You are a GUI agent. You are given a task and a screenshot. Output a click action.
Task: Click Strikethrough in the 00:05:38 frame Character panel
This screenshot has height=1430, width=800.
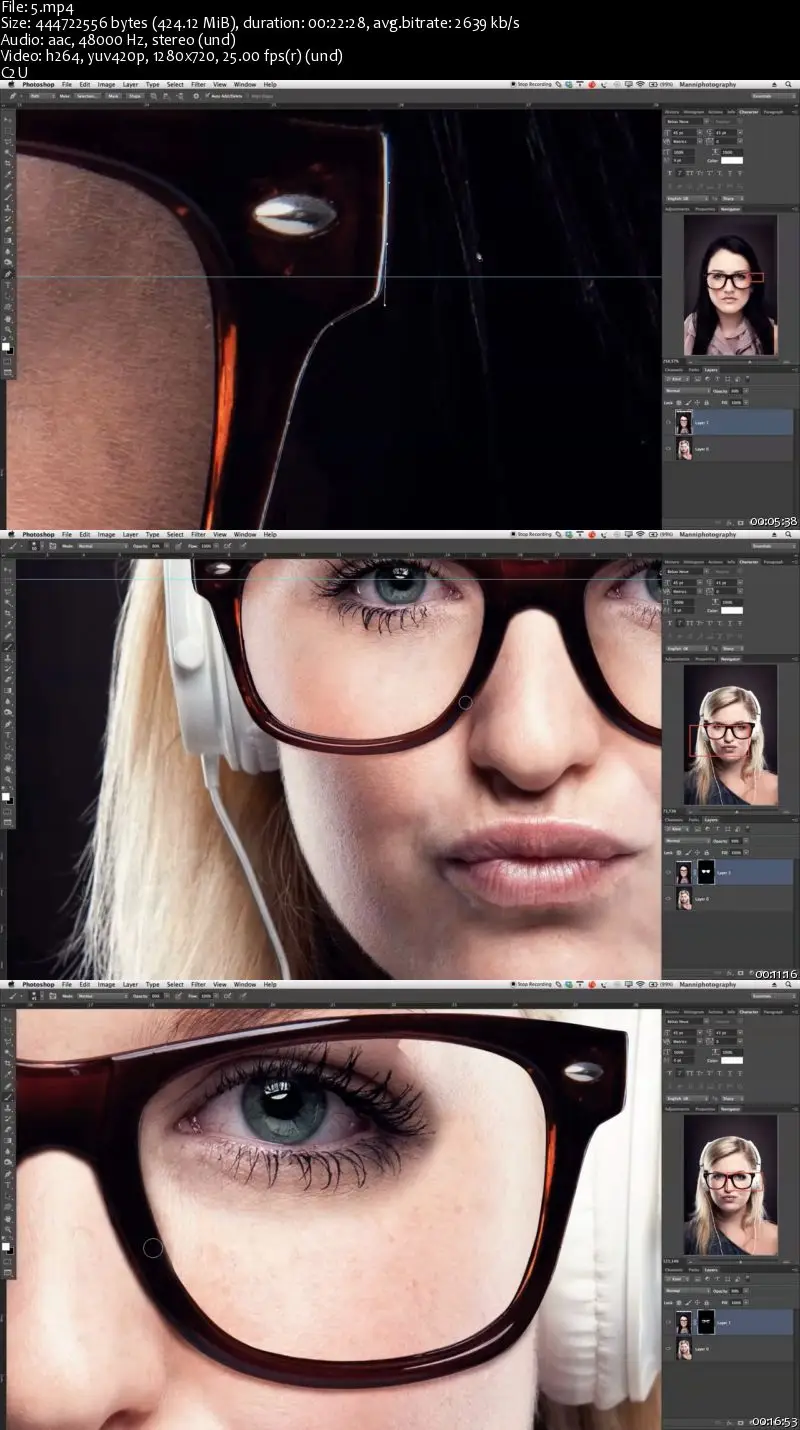tap(740, 173)
